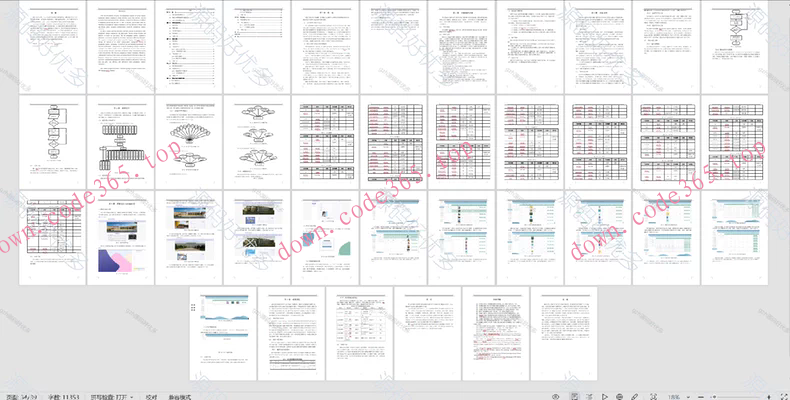Select the page with three stacked ER diagrams
Viewport: 790px width, 400px height.
coord(257,142)
